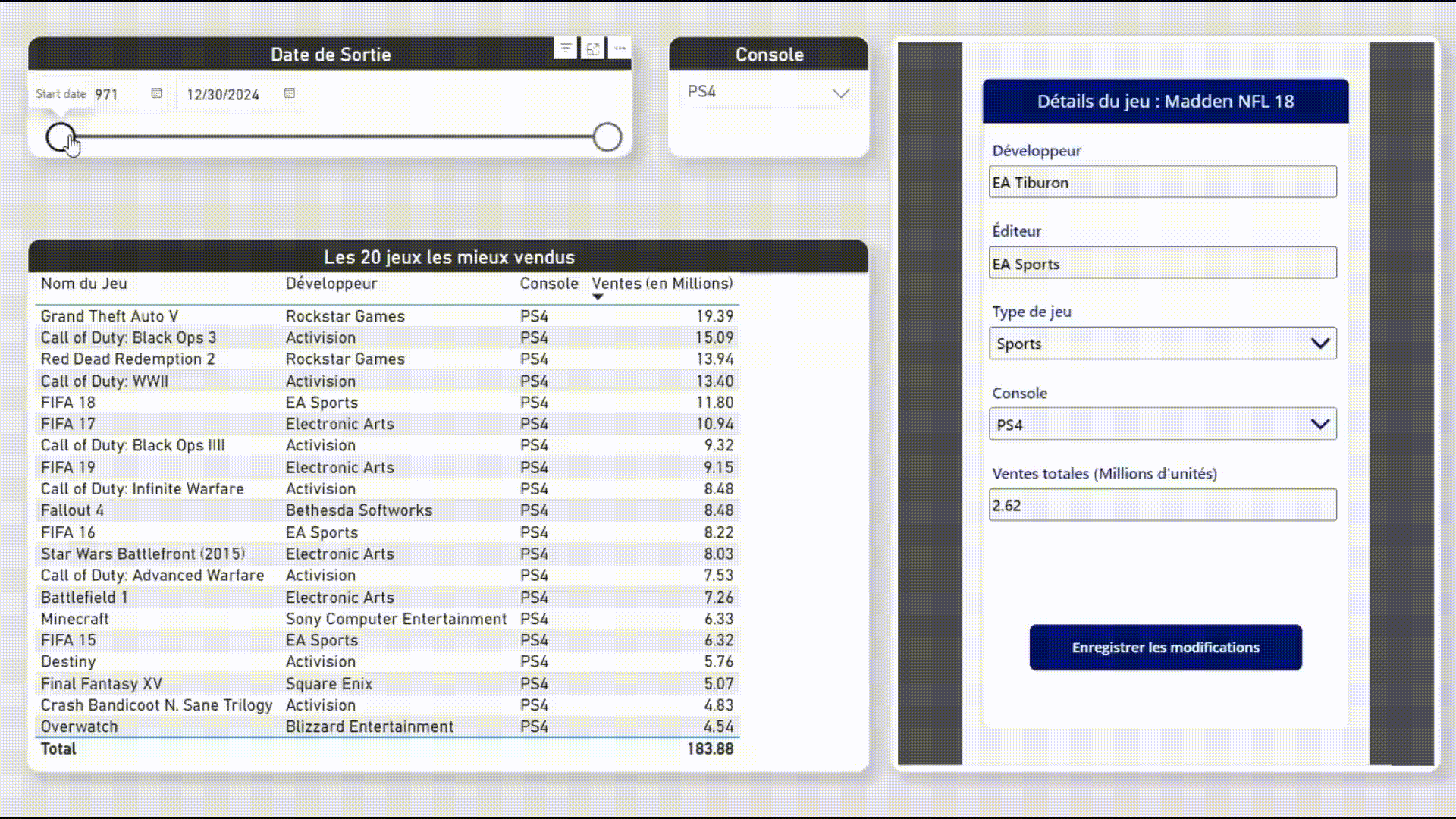Select the end handle of the date slider
Screen dimensions: 1456x819
pos(607,137)
